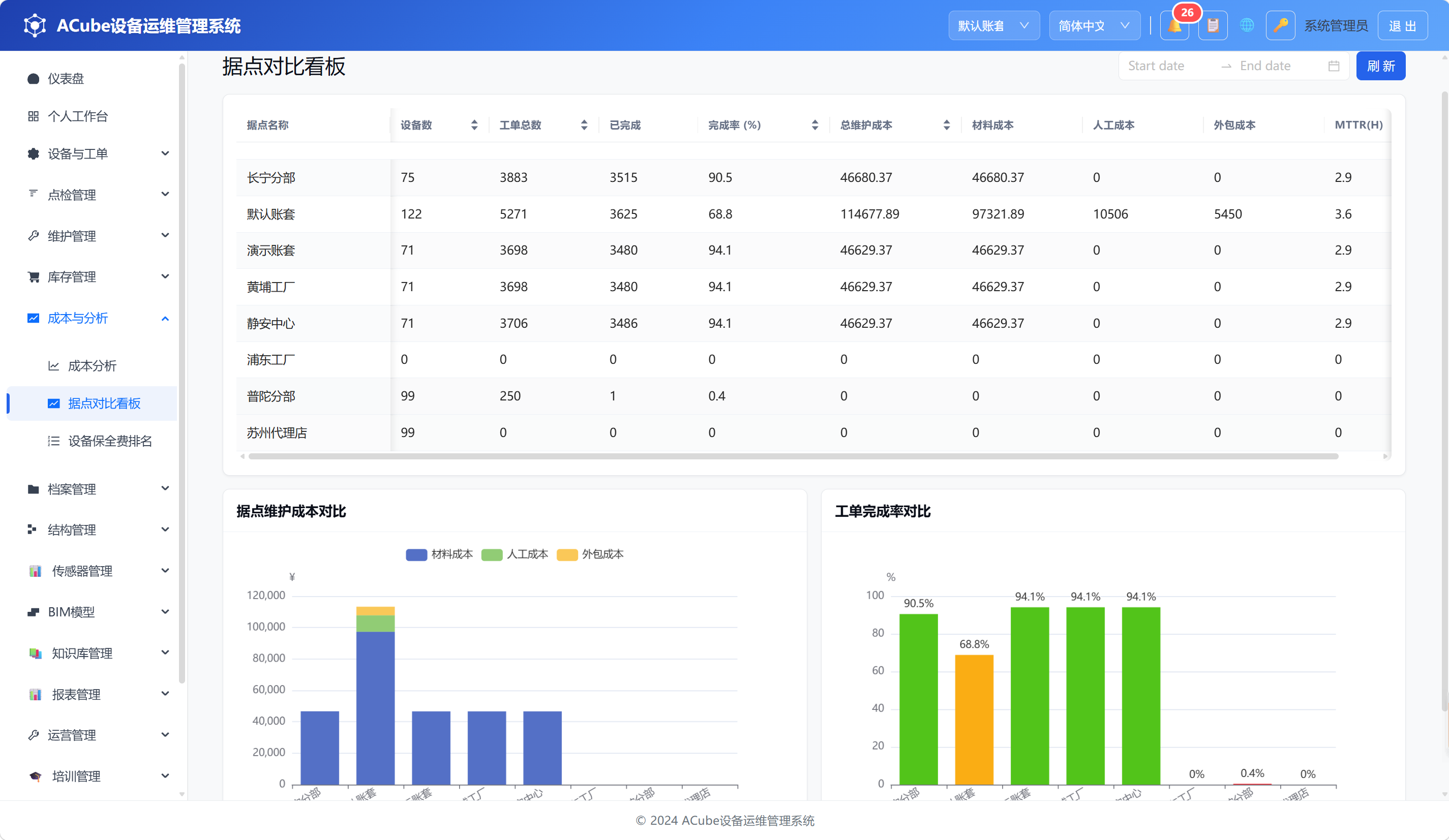This screenshot has height=840, width=1449.
Task: Select 成本分析 submenu item
Action: (92, 366)
